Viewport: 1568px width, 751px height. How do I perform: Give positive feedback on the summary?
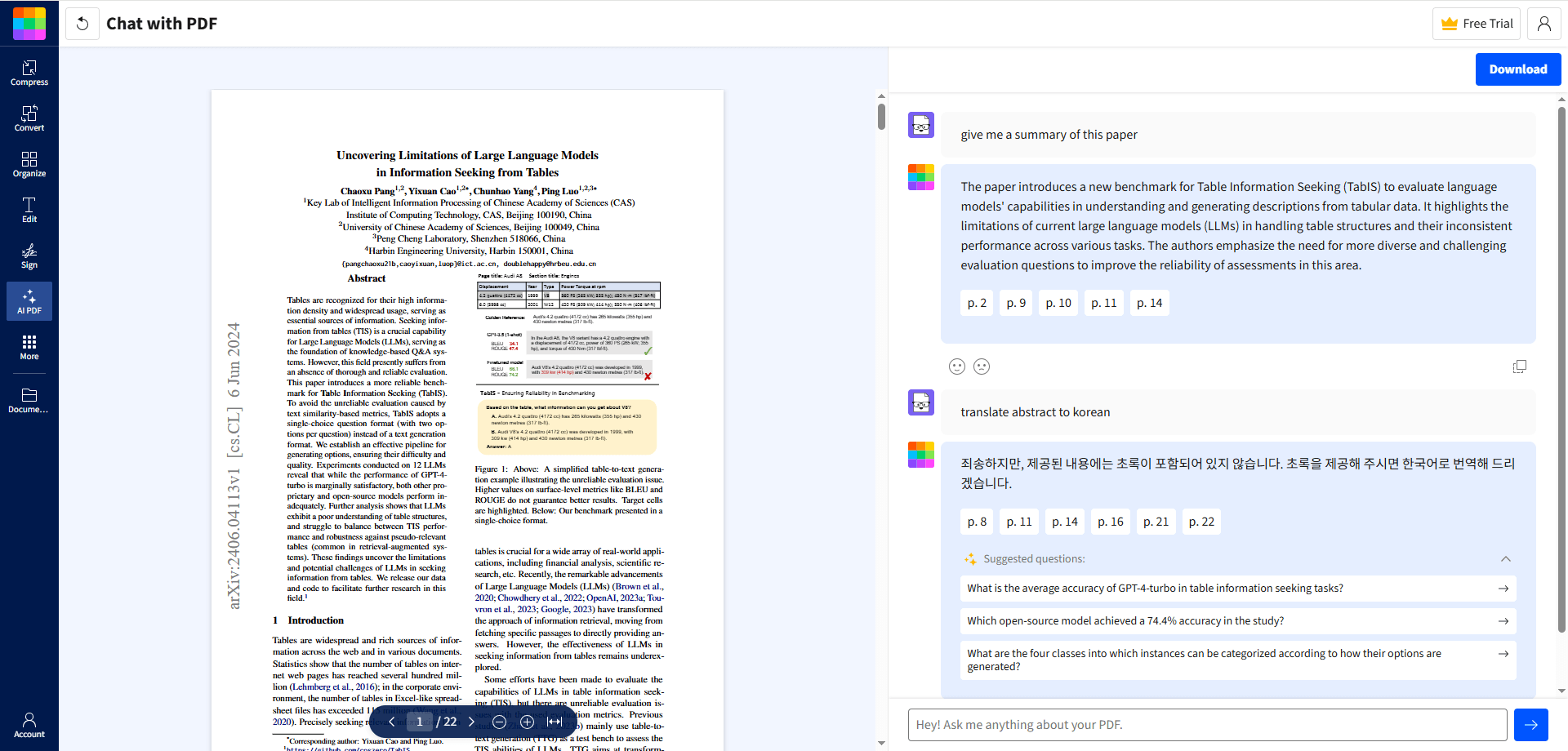click(956, 367)
